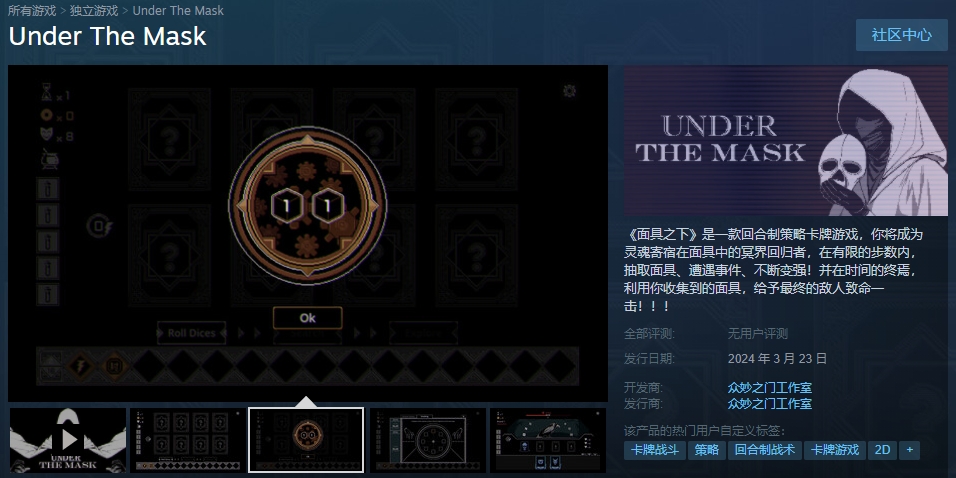Screen dimensions: 956x478
Task: Open the Under The Mask breadcrumb link
Action: (x=178, y=10)
